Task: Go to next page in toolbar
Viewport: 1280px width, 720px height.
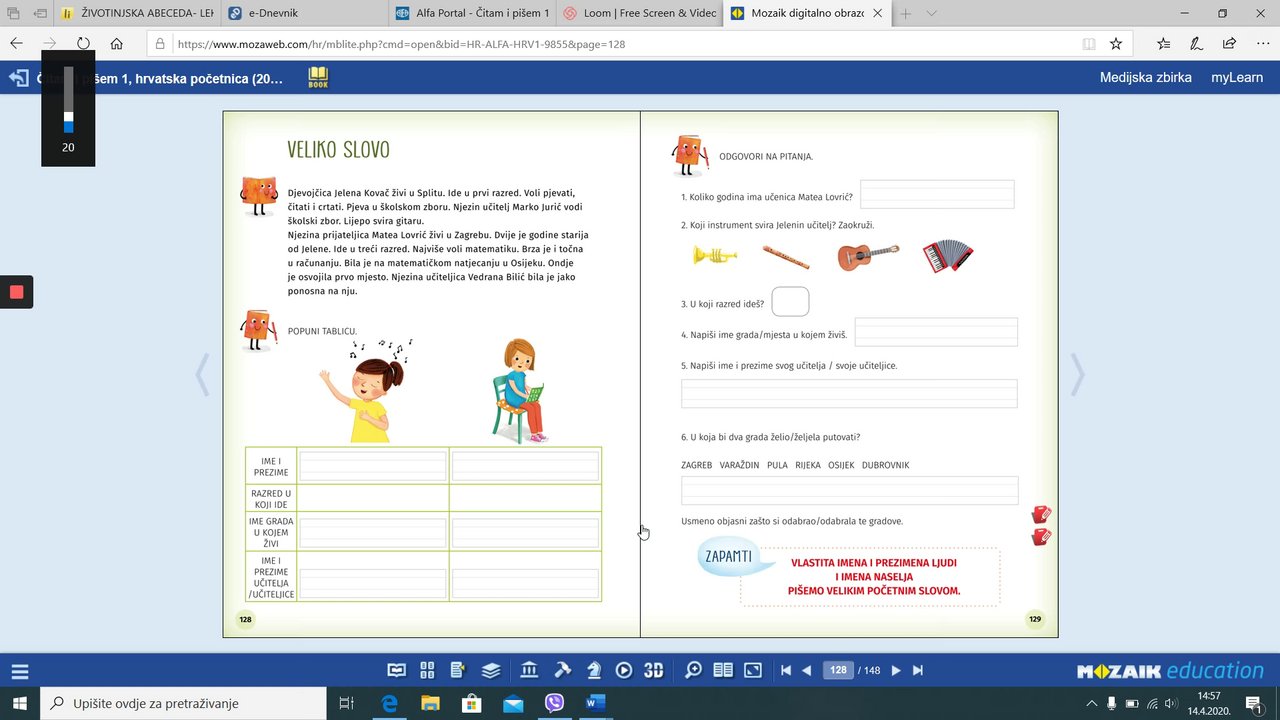Action: 896,670
